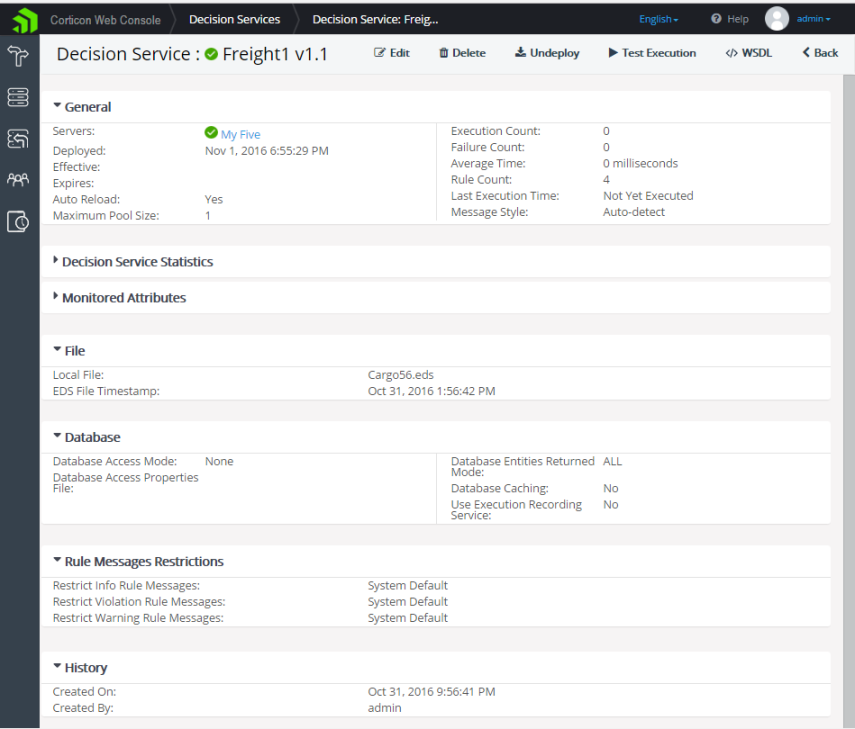Open the rule flow icon in sidebar

[18, 56]
